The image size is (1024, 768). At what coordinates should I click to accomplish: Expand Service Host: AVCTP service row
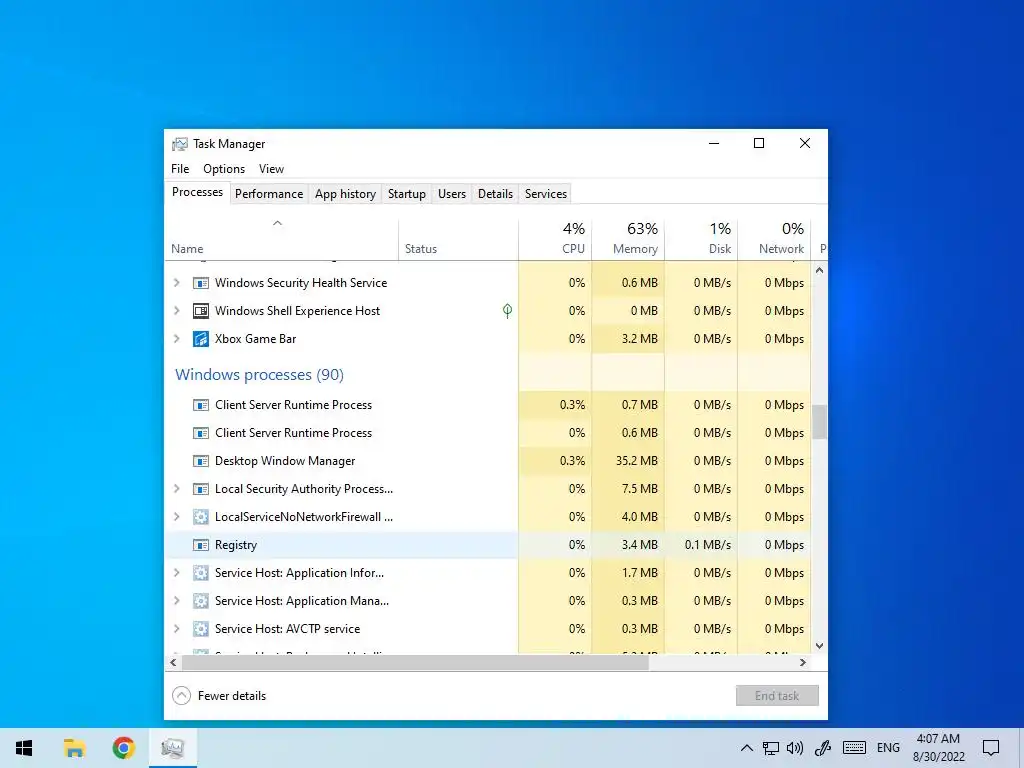176,630
